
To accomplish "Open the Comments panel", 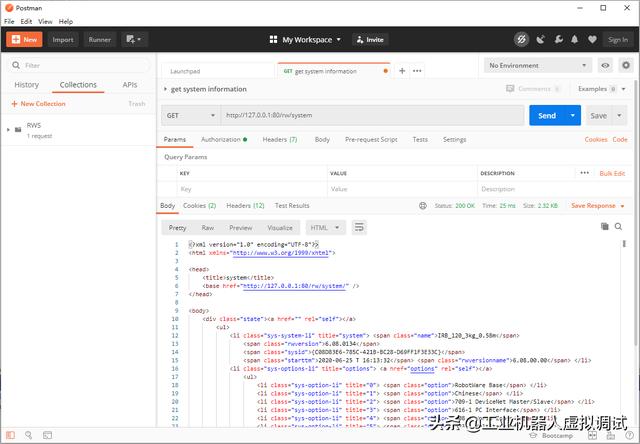I will pyautogui.click(x=533, y=89).
